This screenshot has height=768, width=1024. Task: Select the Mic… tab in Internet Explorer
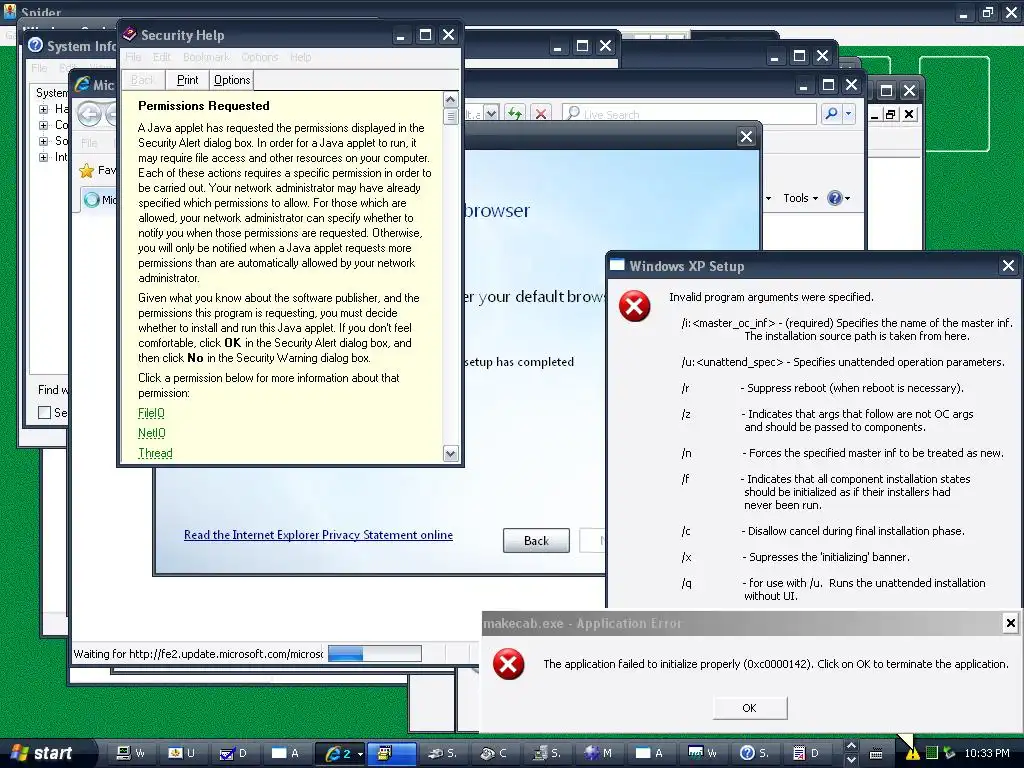(99, 199)
